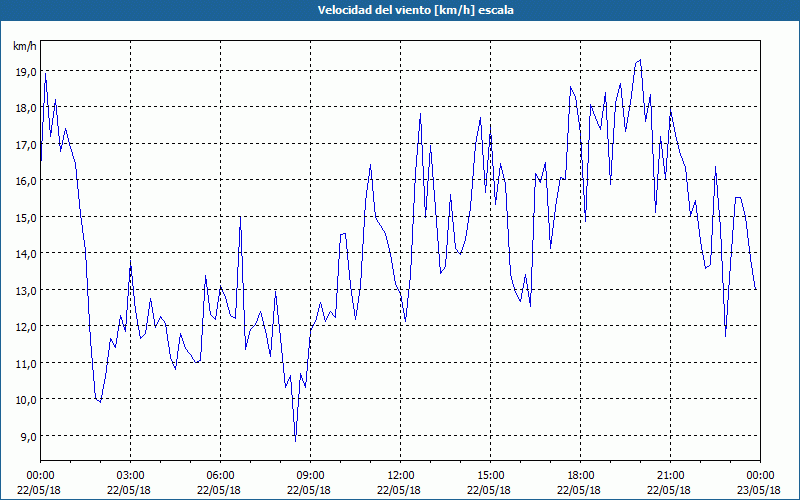Click the km/h unit label
This screenshot has width=800, height=500.
[x=25, y=47]
